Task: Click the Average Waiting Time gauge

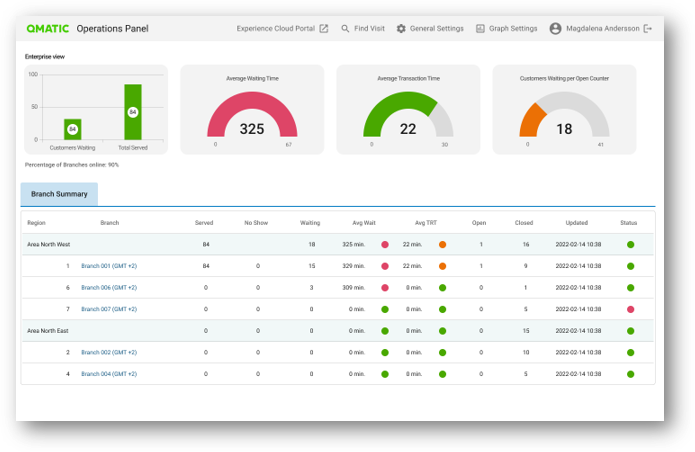Action: [x=252, y=114]
